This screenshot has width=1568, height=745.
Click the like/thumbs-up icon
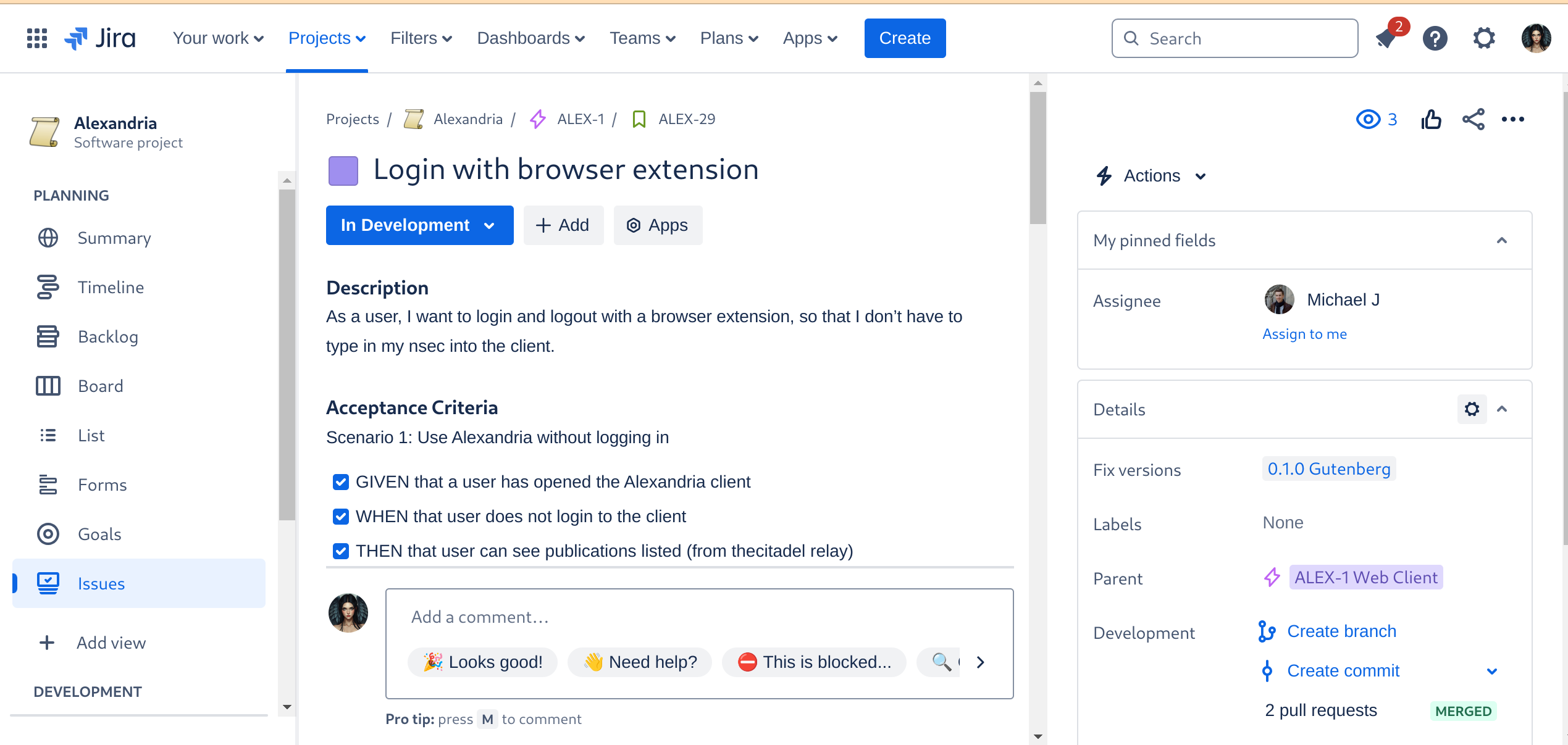tap(1432, 119)
